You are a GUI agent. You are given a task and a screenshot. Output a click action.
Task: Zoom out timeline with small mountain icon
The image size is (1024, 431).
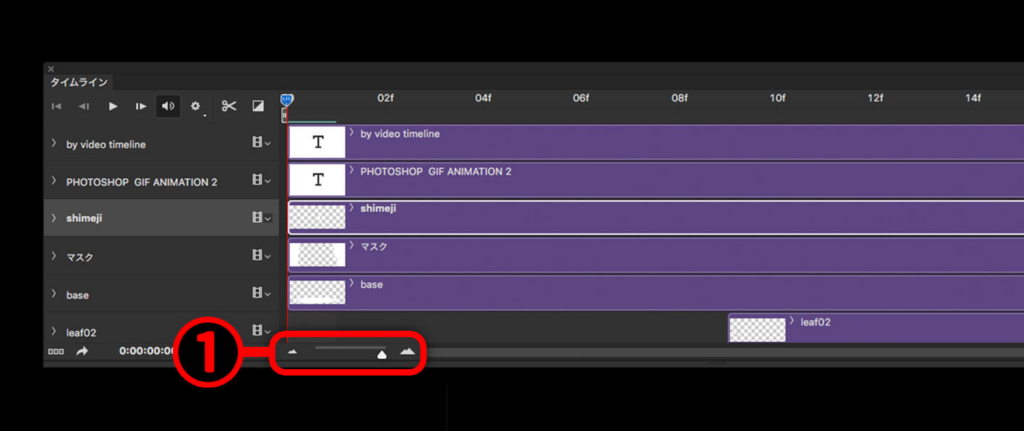click(x=293, y=352)
